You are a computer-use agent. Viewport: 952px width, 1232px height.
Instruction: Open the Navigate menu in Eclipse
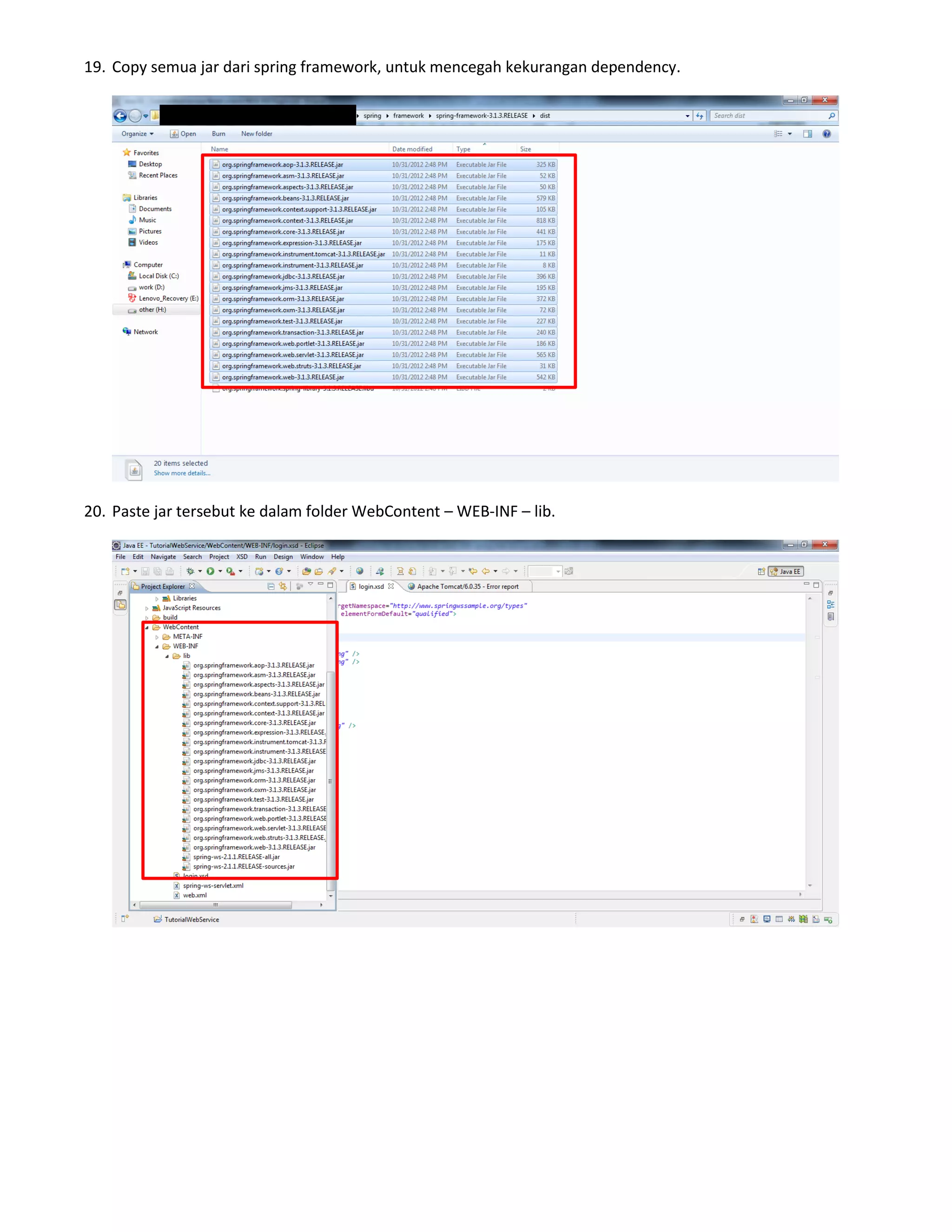click(164, 557)
